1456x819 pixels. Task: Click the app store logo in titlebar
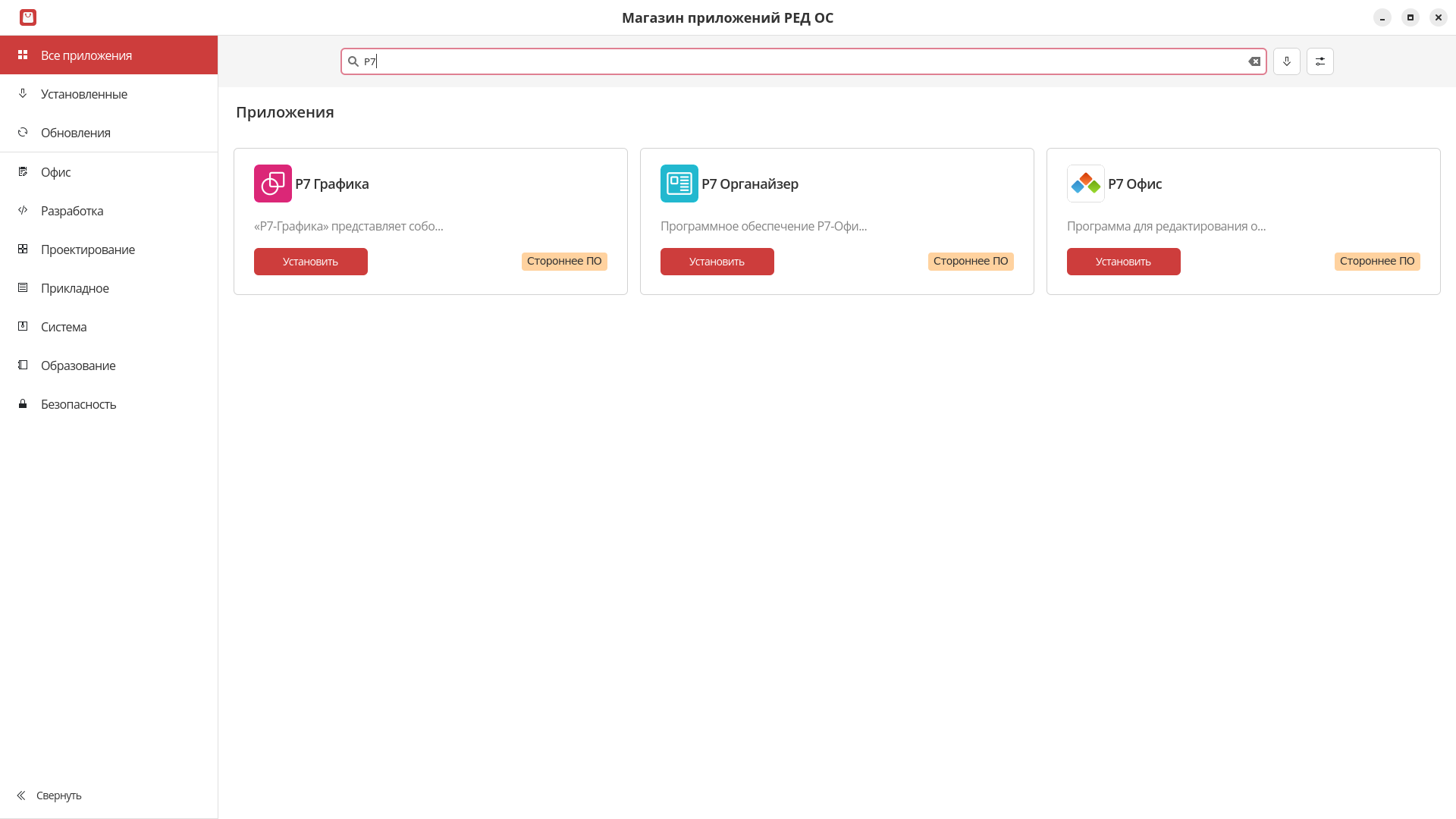pyautogui.click(x=28, y=17)
